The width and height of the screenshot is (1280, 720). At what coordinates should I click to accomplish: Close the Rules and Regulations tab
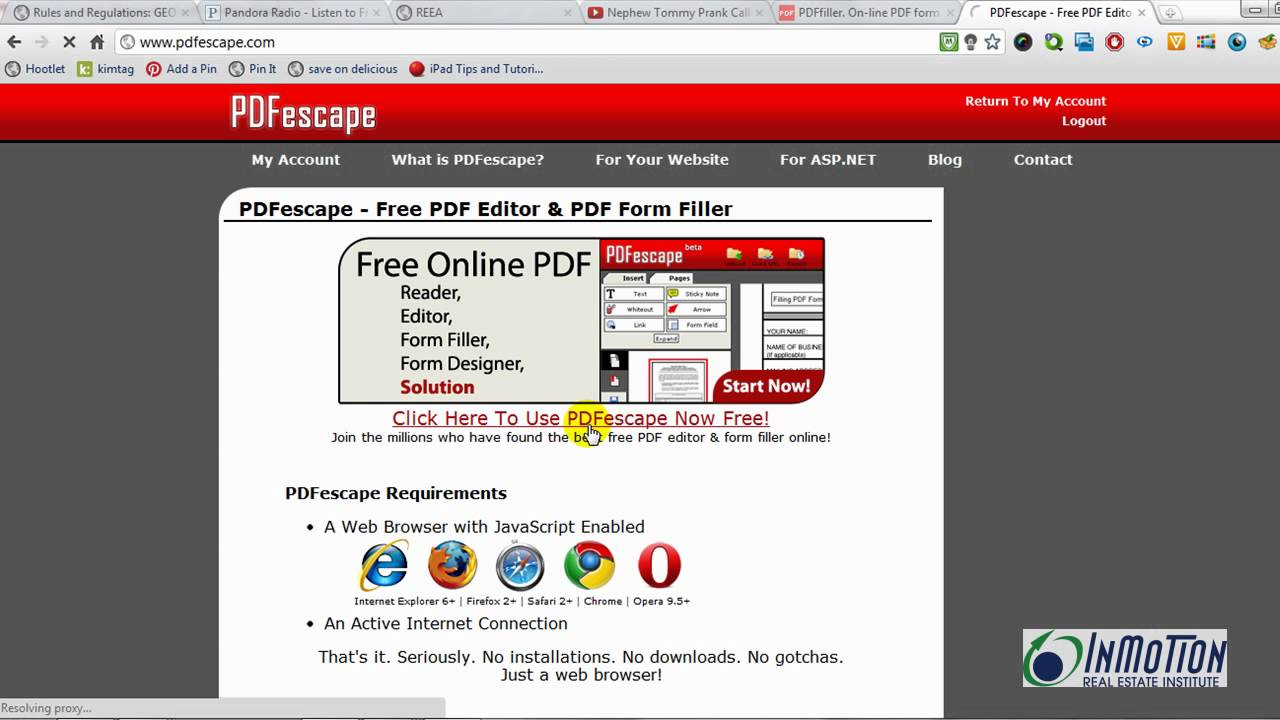tap(185, 13)
